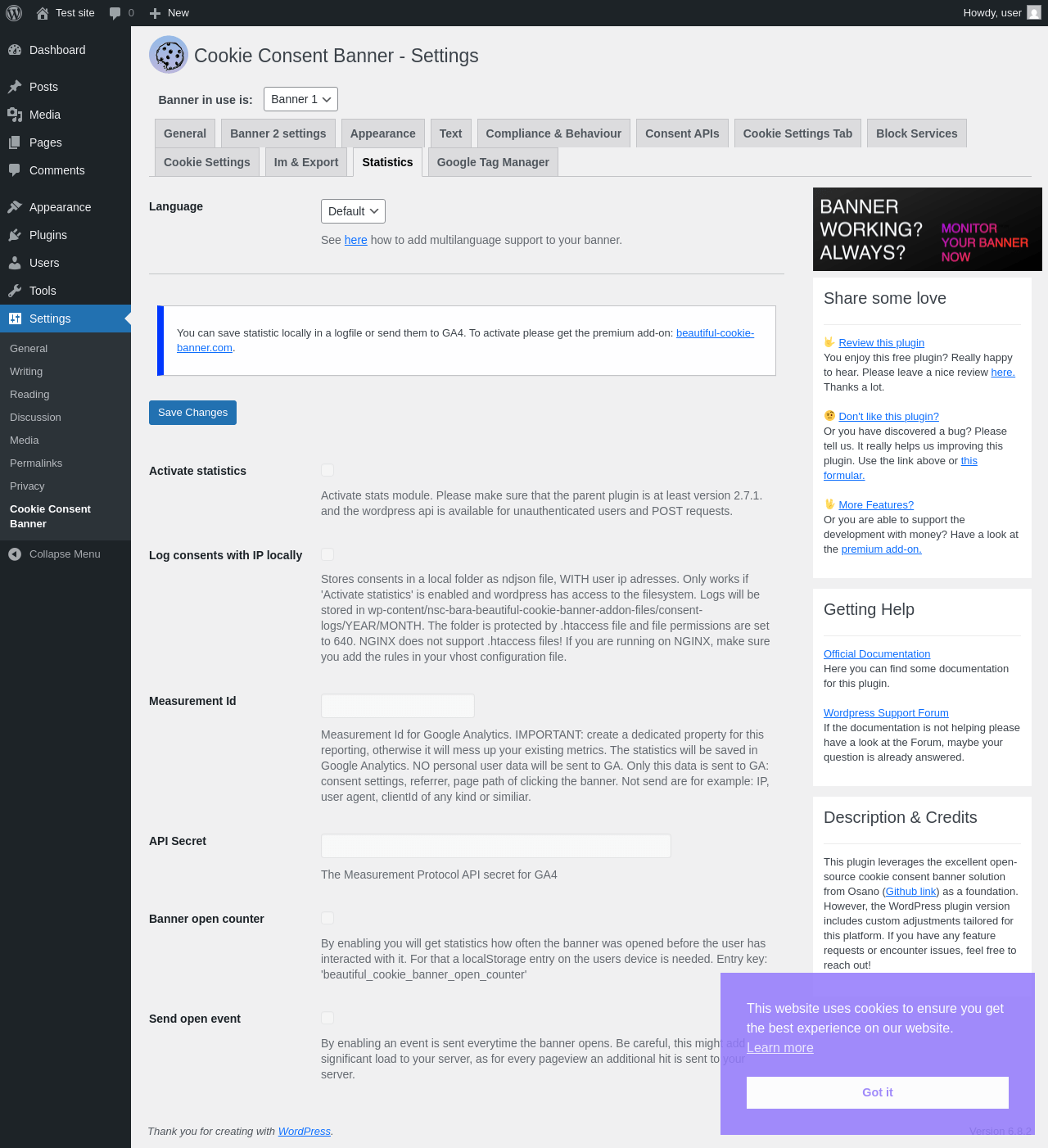Select the Statistics tab
1048x1148 pixels.
[387, 162]
